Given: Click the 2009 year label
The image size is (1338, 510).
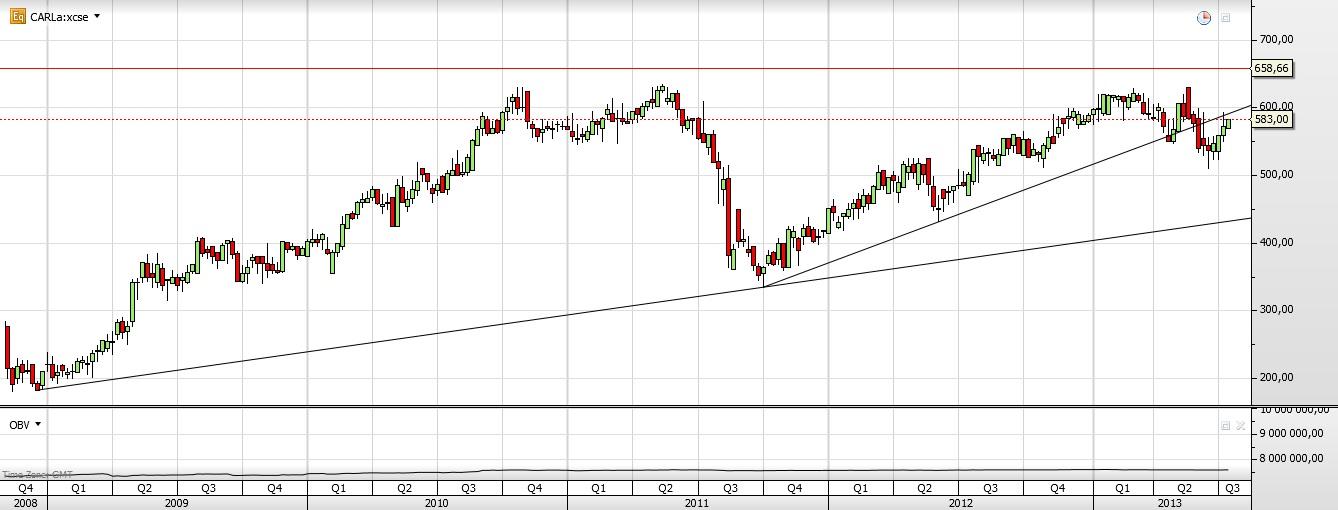Looking at the screenshot, I should pos(177,503).
